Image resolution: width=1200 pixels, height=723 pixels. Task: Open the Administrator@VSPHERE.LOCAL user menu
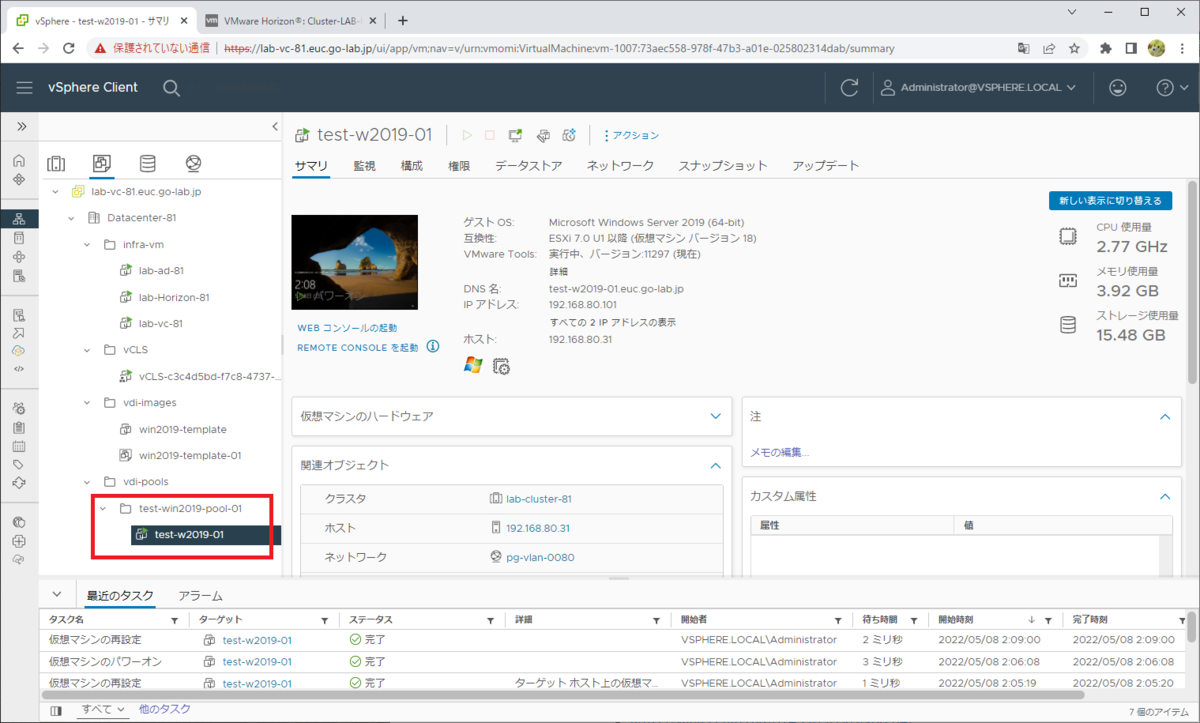point(978,88)
